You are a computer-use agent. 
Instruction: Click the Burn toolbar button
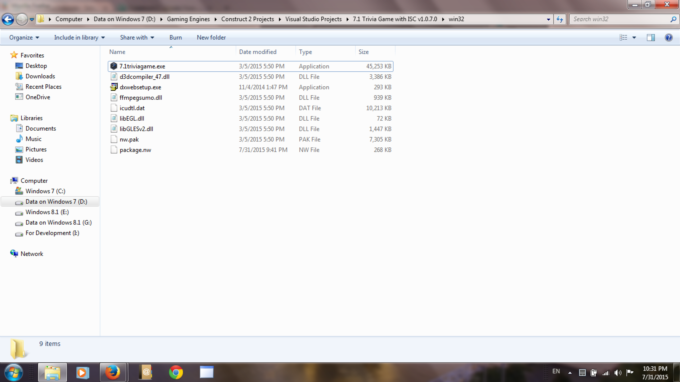[x=176, y=38]
